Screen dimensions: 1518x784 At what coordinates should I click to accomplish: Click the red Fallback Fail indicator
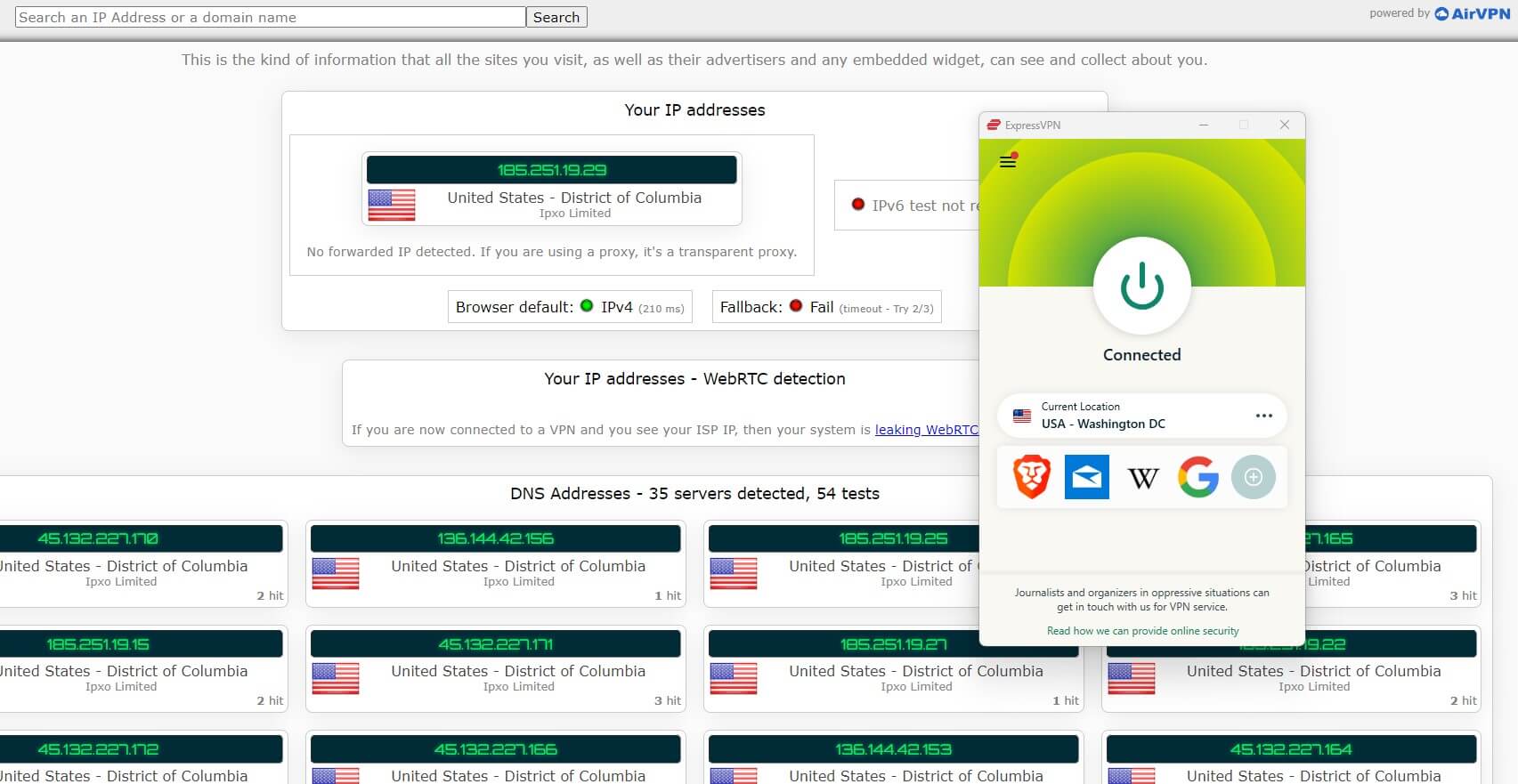pos(796,305)
